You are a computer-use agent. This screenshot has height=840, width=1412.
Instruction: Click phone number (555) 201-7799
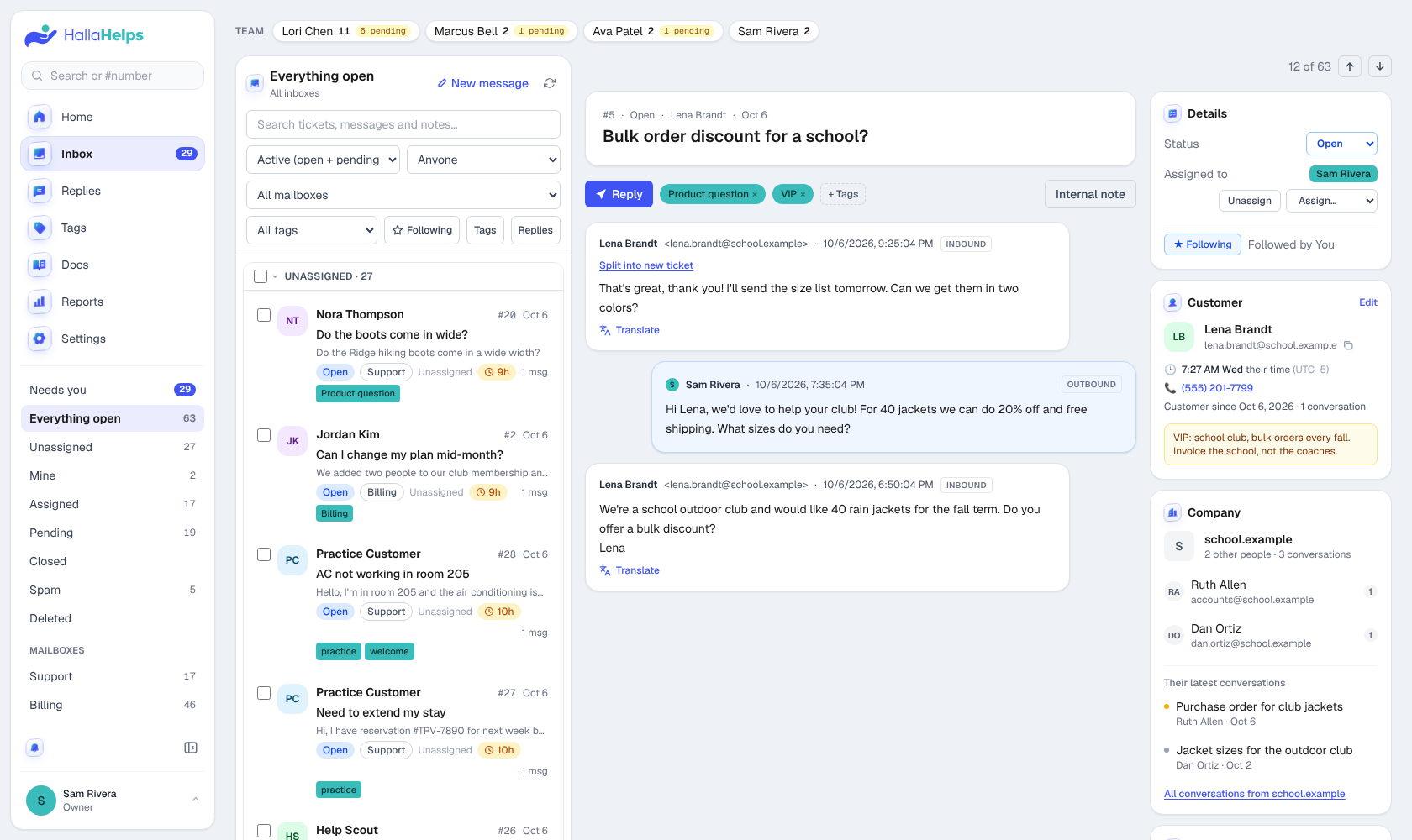click(x=1217, y=388)
